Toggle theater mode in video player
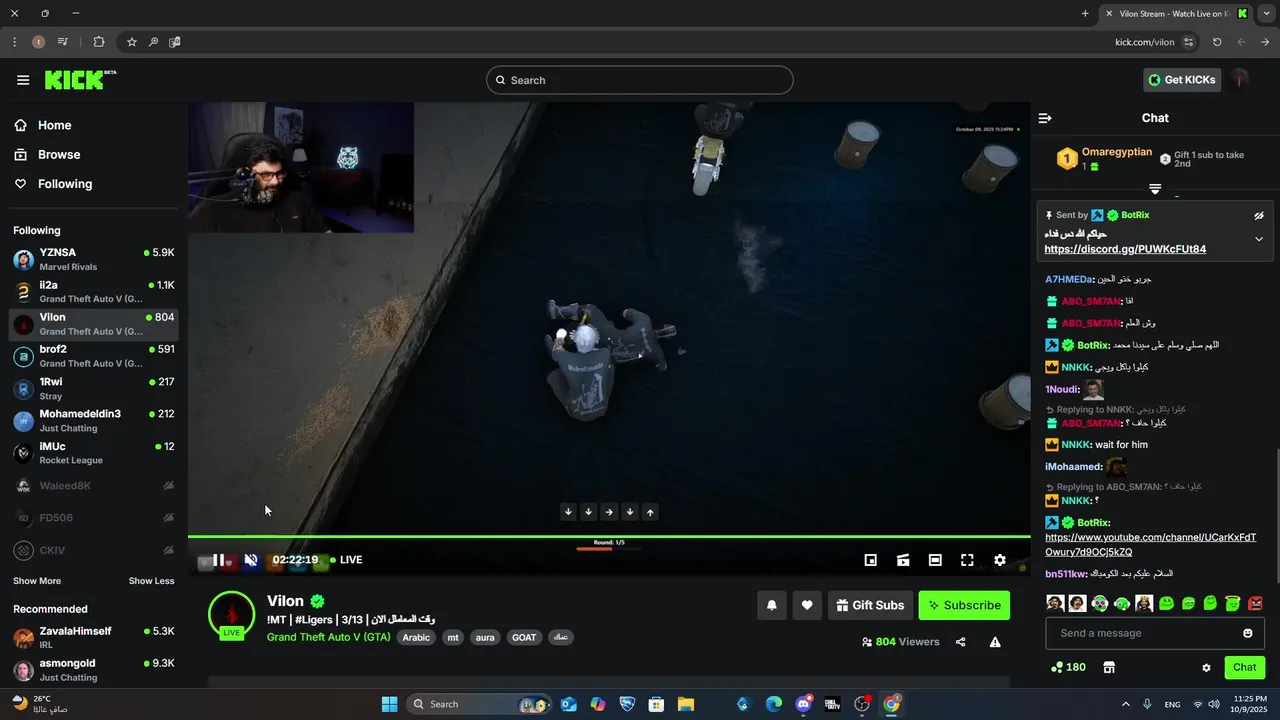 tap(935, 560)
